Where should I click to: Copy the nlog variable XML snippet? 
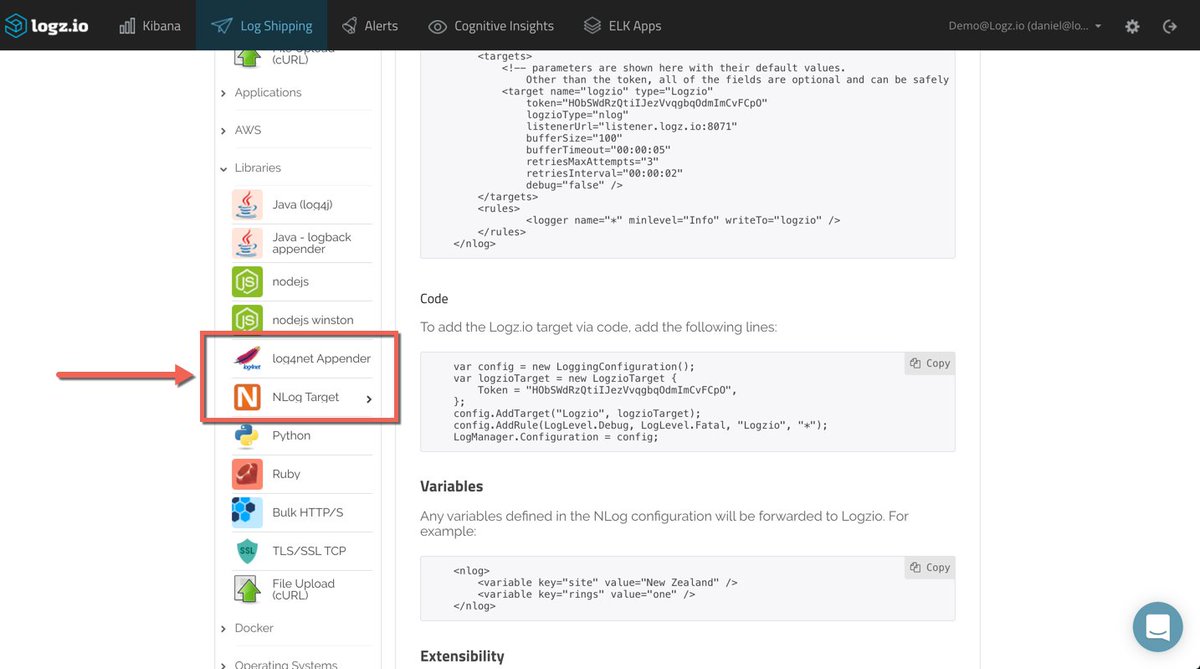[930, 567]
